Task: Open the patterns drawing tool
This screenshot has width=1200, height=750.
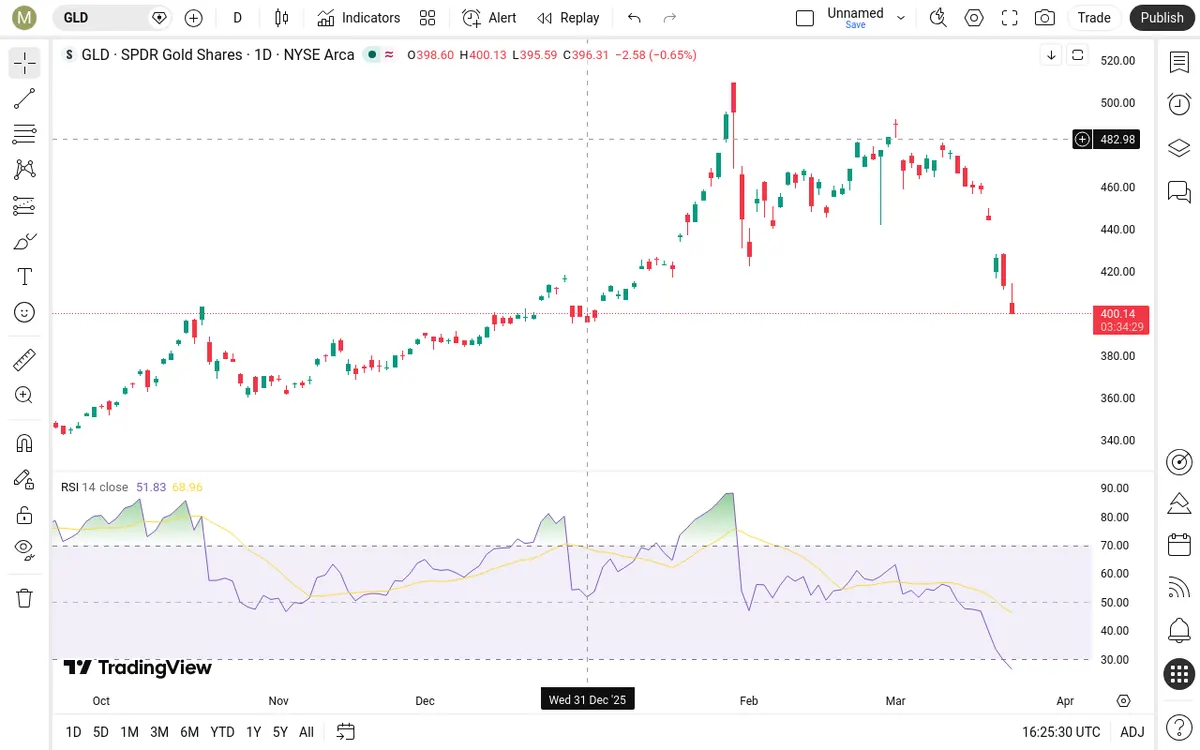Action: (25, 170)
